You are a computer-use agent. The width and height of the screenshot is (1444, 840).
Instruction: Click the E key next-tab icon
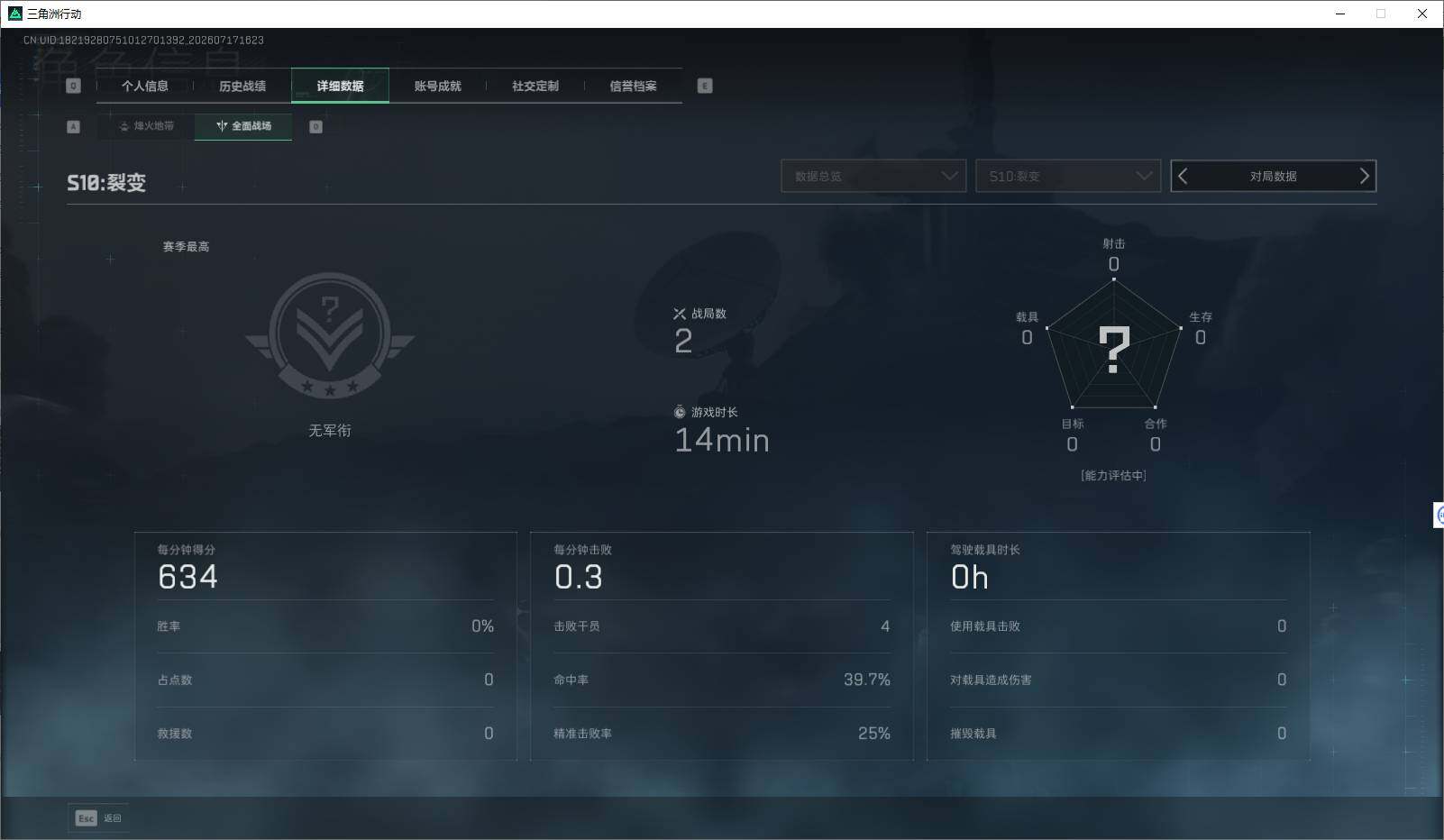click(705, 86)
